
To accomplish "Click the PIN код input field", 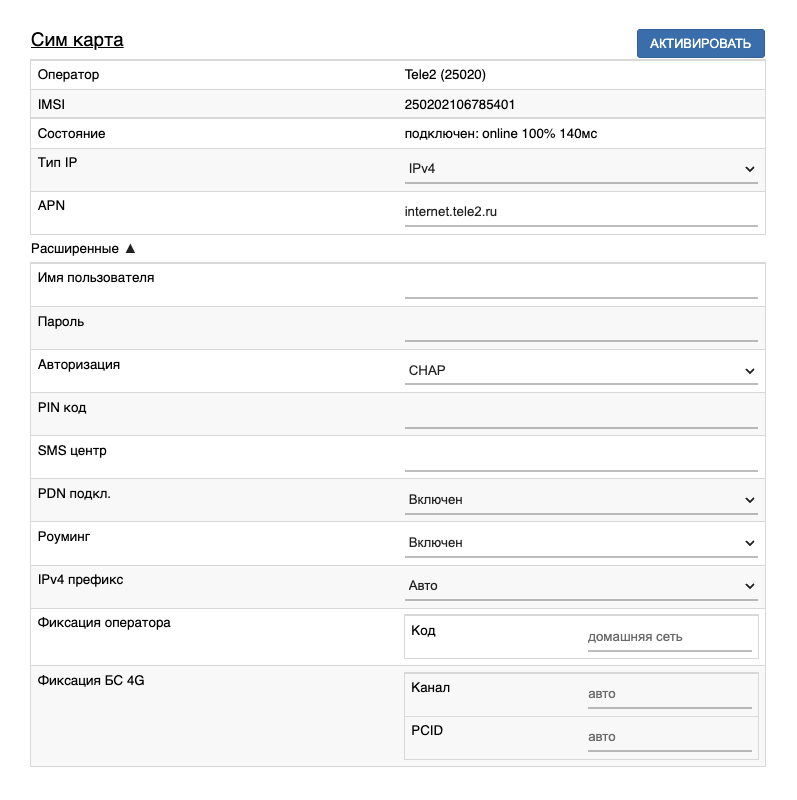I will point(580,414).
